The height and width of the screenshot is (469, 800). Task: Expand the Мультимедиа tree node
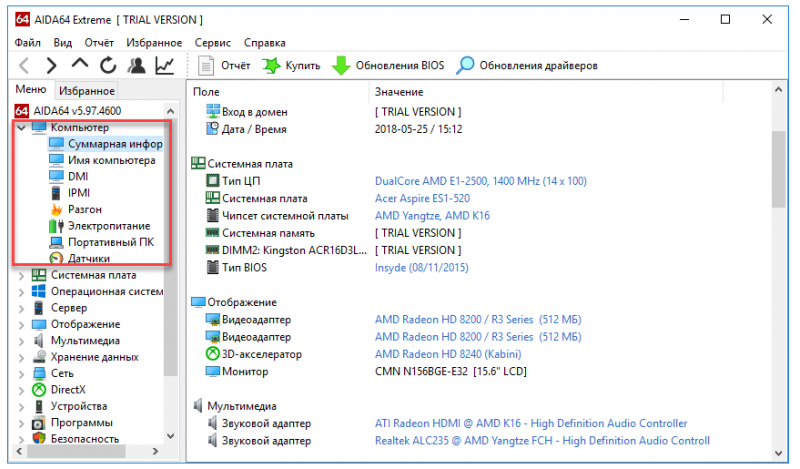[21, 341]
